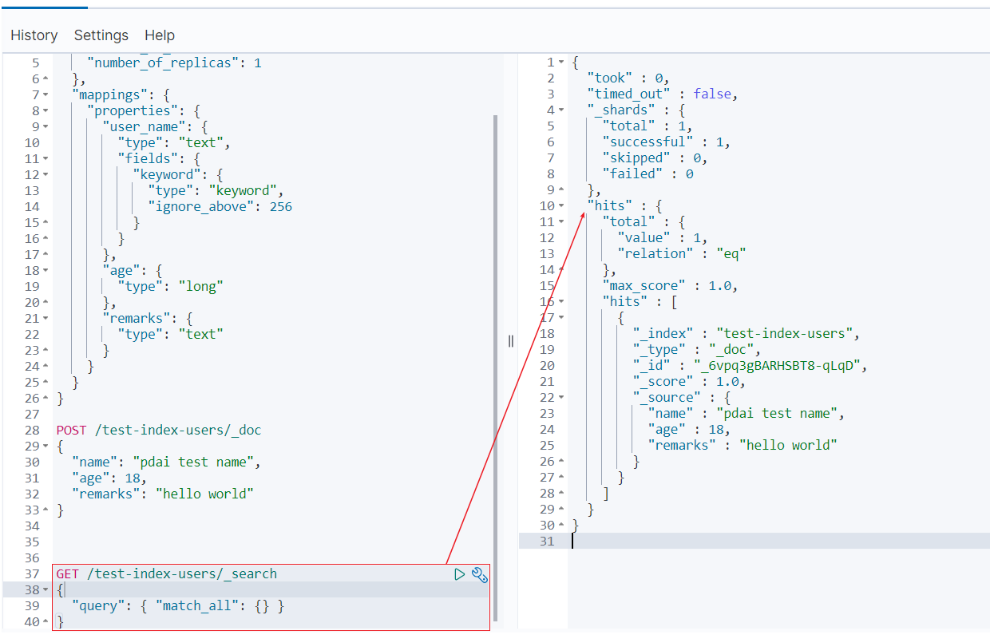
Task: Collapse the "keyword" sub-field block on line 12
Action: point(45,175)
